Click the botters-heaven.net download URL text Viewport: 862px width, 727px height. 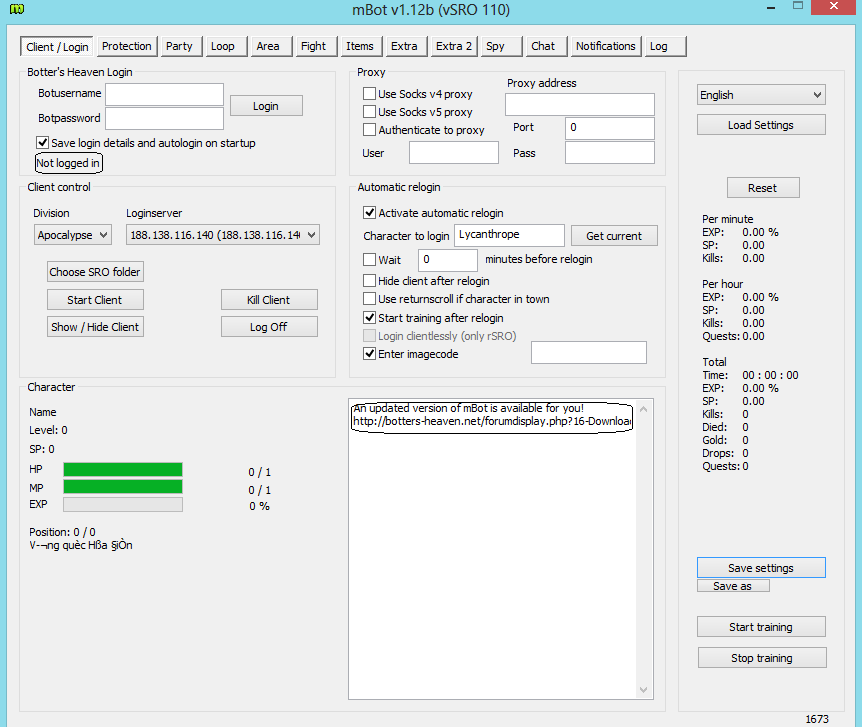pos(492,421)
